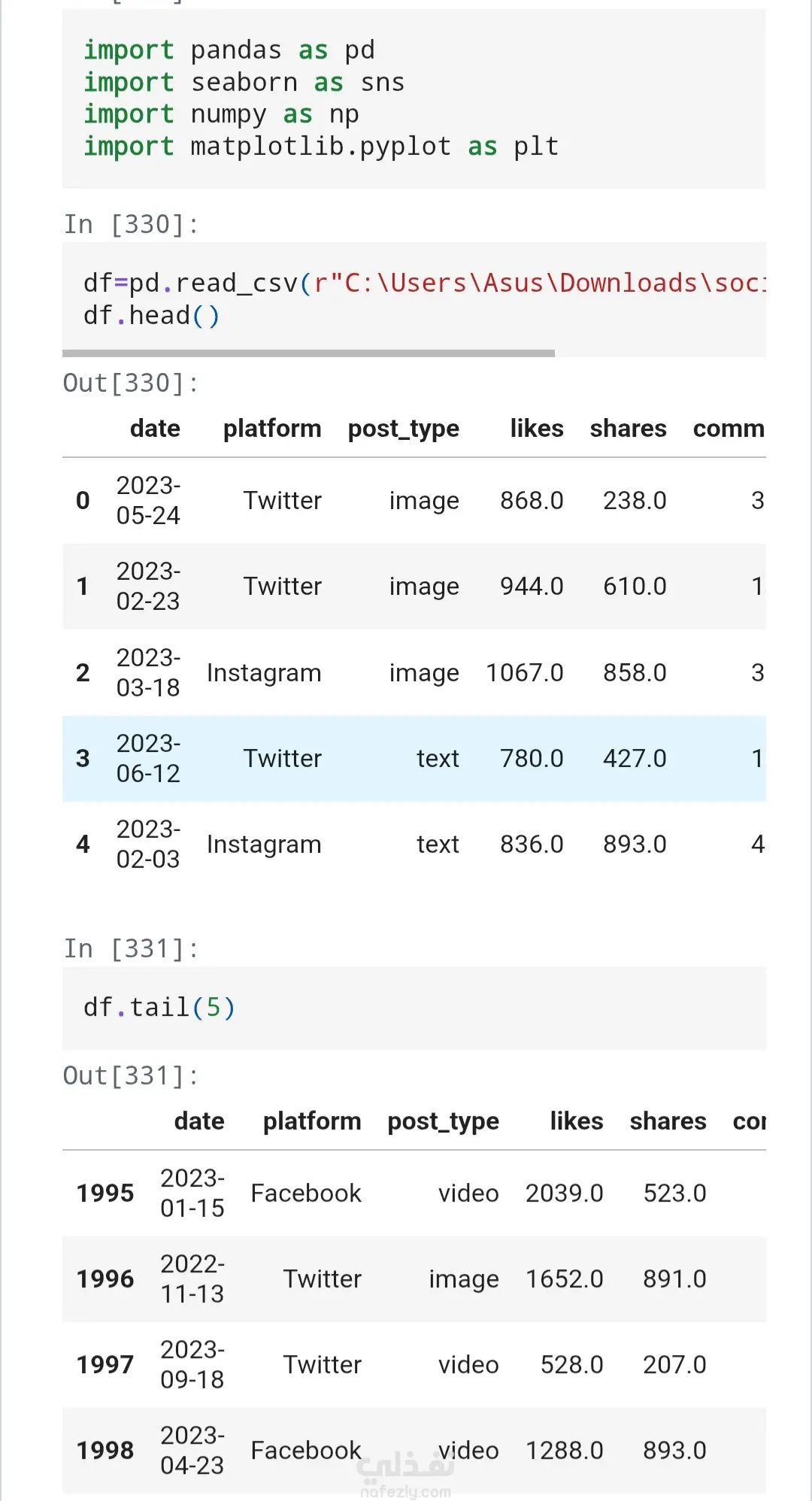This screenshot has width=812, height=1501.
Task: Click the 1067.0 likes value
Action: tap(525, 673)
